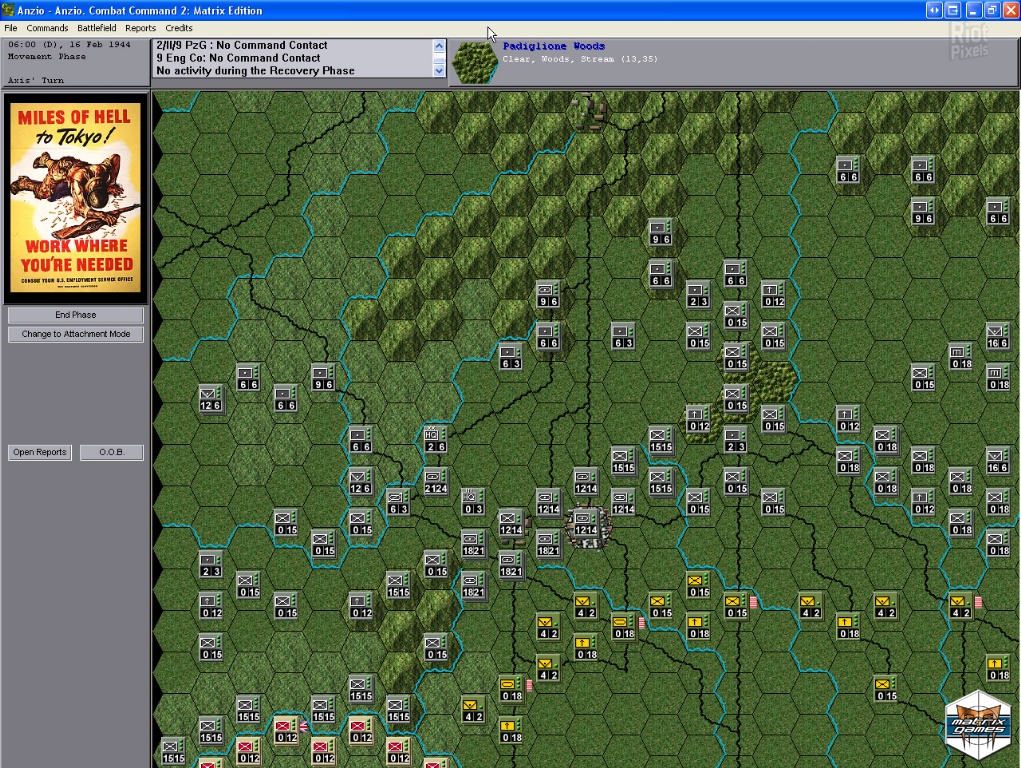Click the fortification at the map's top edge
Screen dimensions: 1021x768
588,108
